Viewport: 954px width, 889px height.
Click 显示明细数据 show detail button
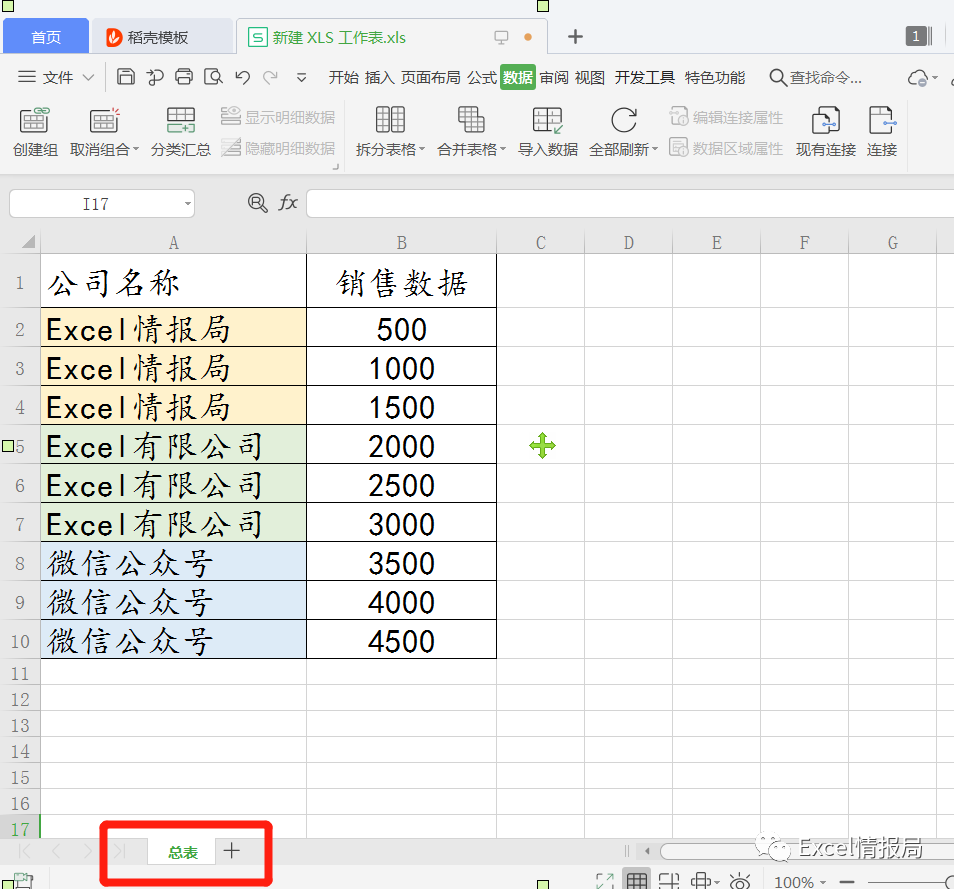(x=278, y=117)
